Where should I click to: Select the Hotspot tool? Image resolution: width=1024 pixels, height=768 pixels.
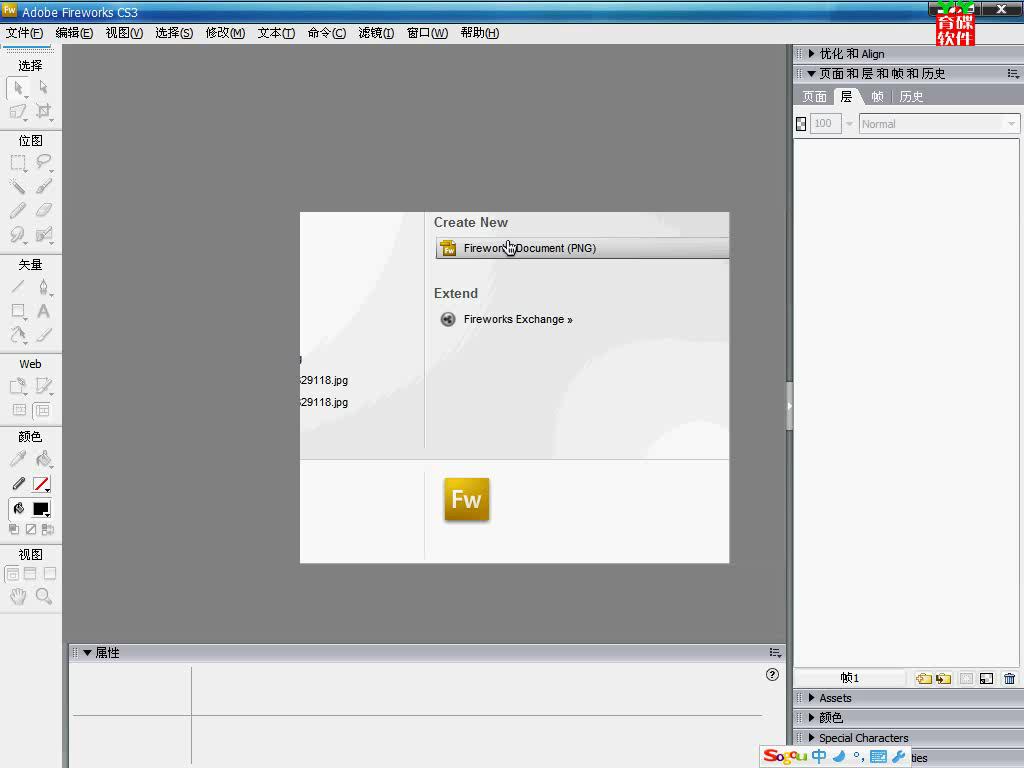18,386
